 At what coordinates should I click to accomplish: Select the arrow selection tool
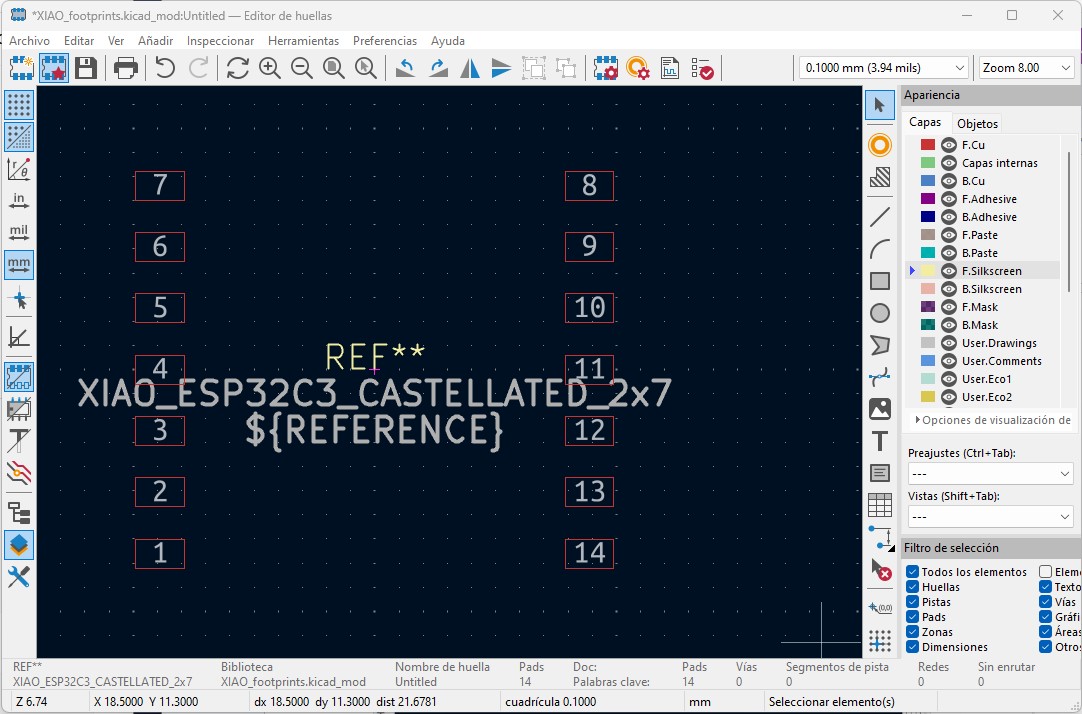click(880, 106)
